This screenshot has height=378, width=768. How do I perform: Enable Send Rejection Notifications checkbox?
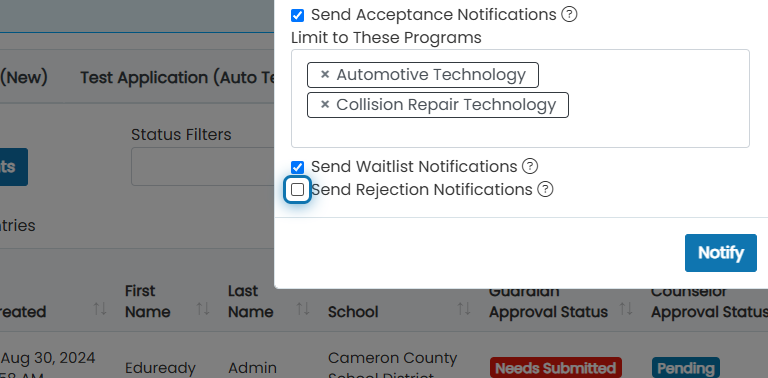297,189
